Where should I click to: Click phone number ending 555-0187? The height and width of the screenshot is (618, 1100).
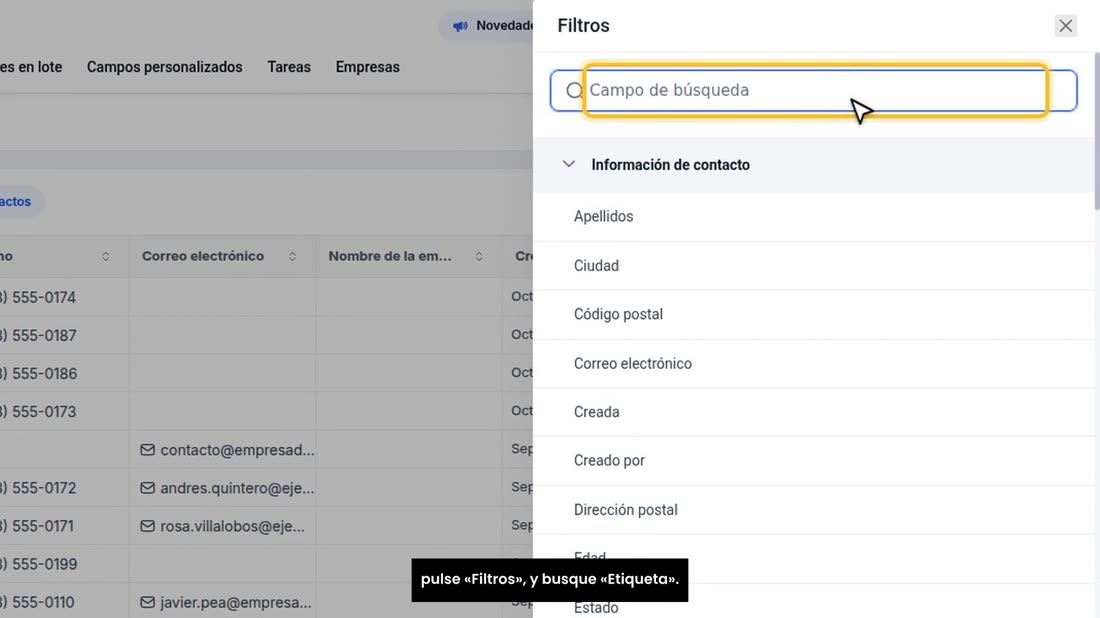(38, 335)
